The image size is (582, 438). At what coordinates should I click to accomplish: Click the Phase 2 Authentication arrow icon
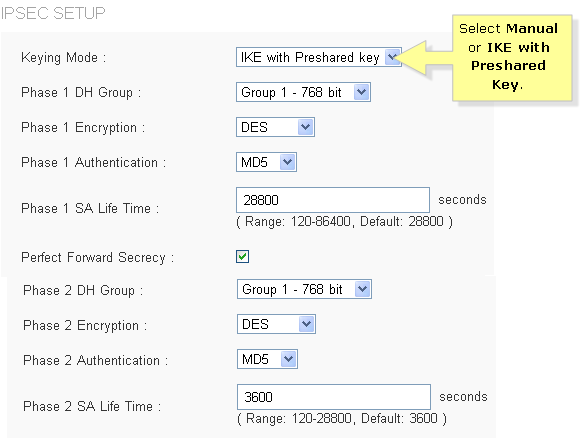pos(289,359)
